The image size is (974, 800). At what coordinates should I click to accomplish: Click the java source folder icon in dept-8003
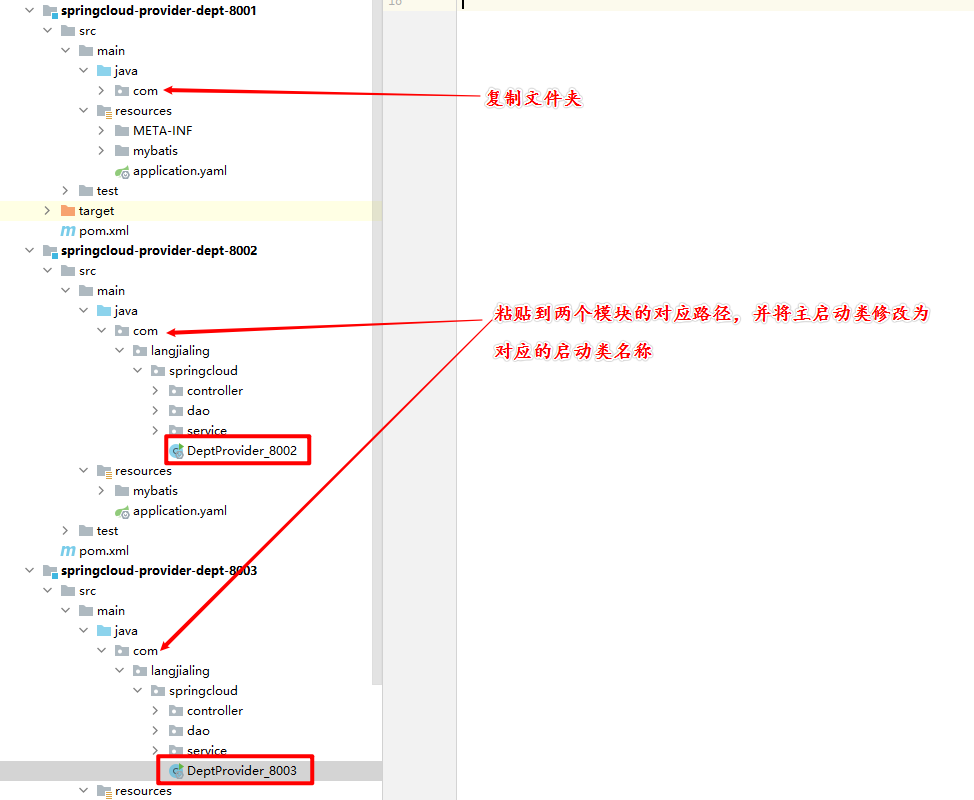(104, 630)
